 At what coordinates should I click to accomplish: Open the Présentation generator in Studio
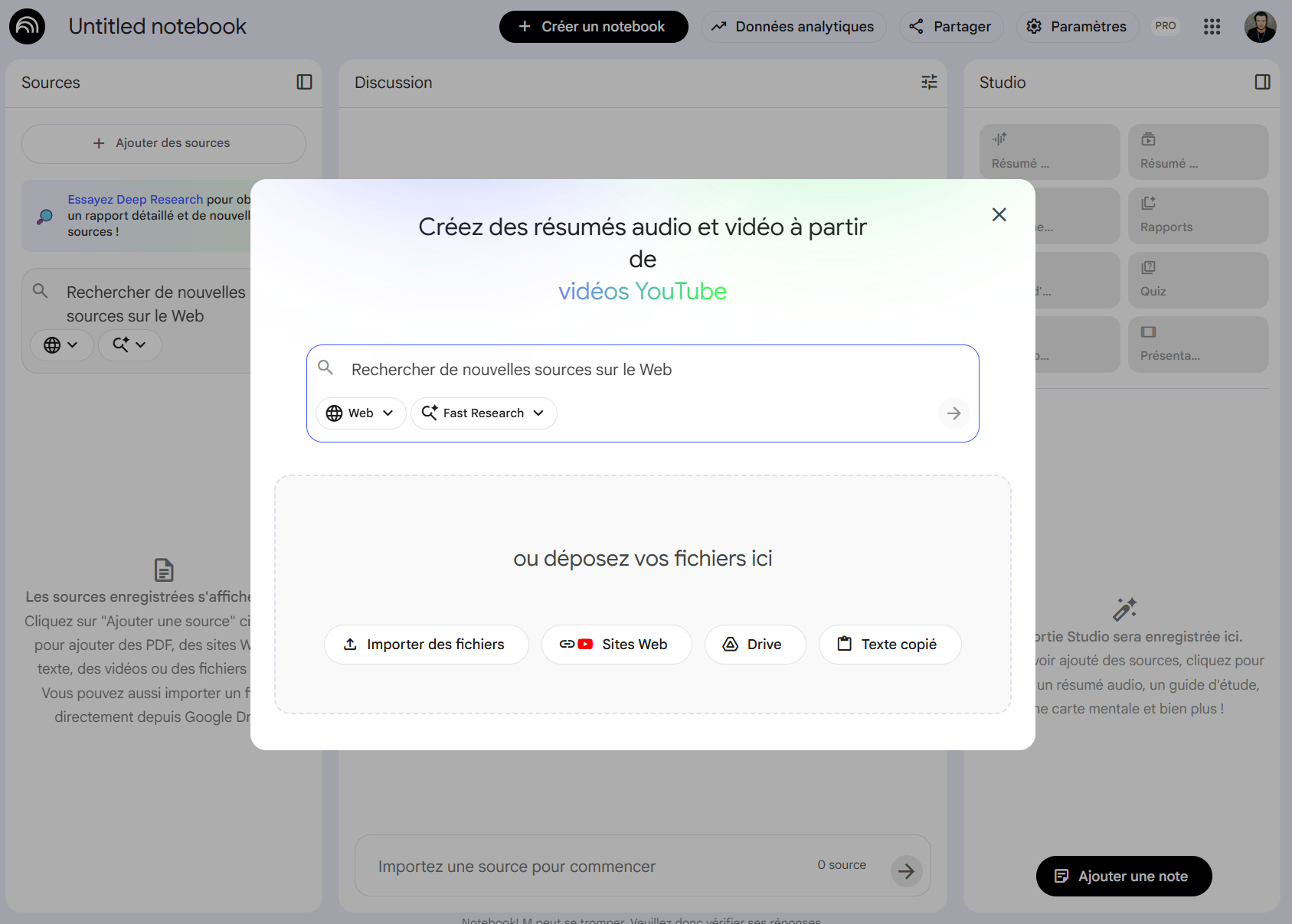point(1198,344)
